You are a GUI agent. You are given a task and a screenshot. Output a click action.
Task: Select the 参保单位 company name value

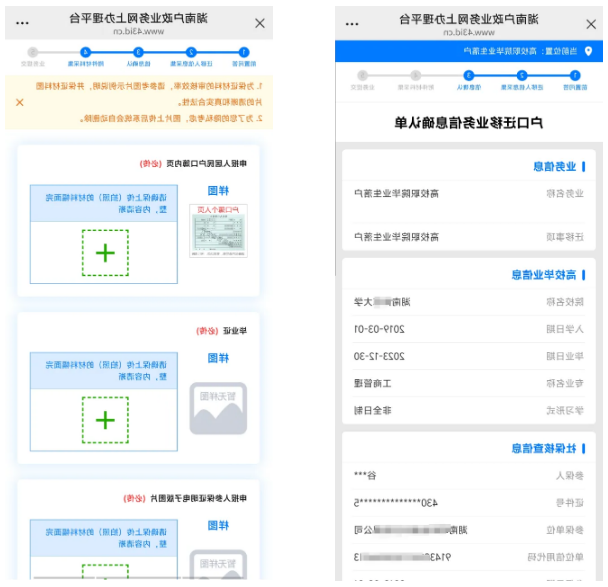(410, 530)
